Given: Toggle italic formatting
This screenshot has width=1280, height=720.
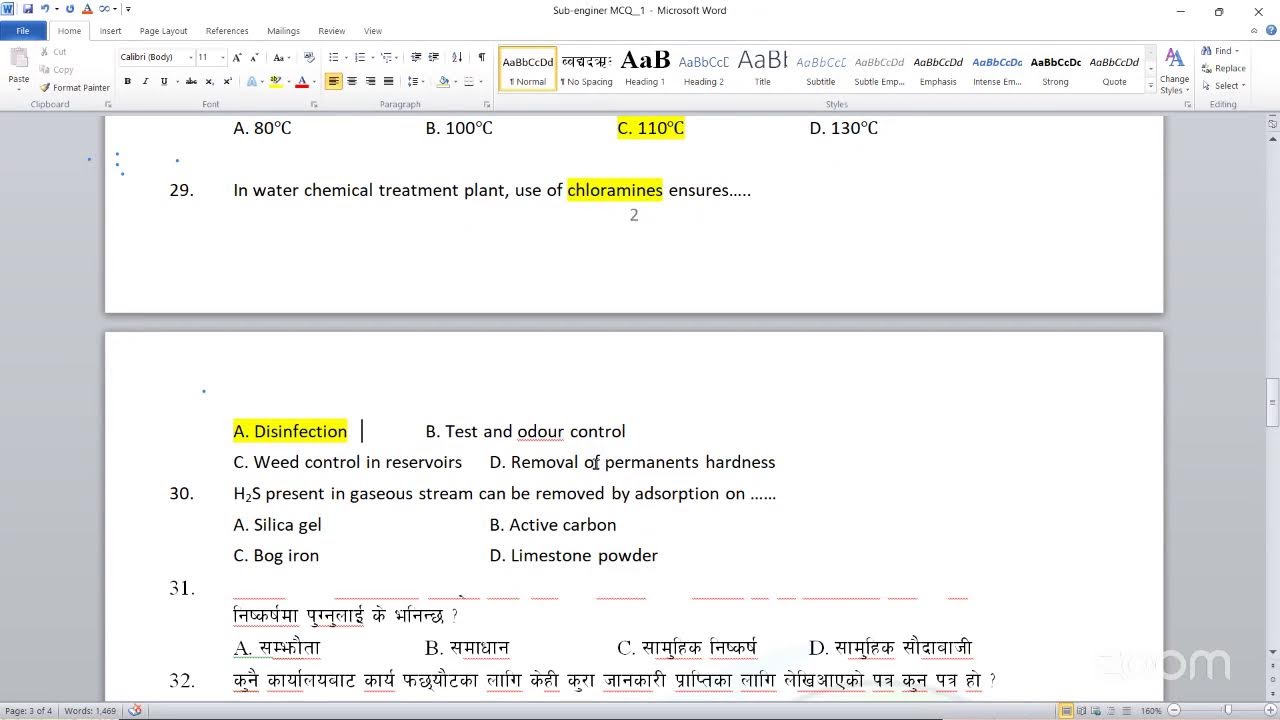Looking at the screenshot, I should pos(145,81).
